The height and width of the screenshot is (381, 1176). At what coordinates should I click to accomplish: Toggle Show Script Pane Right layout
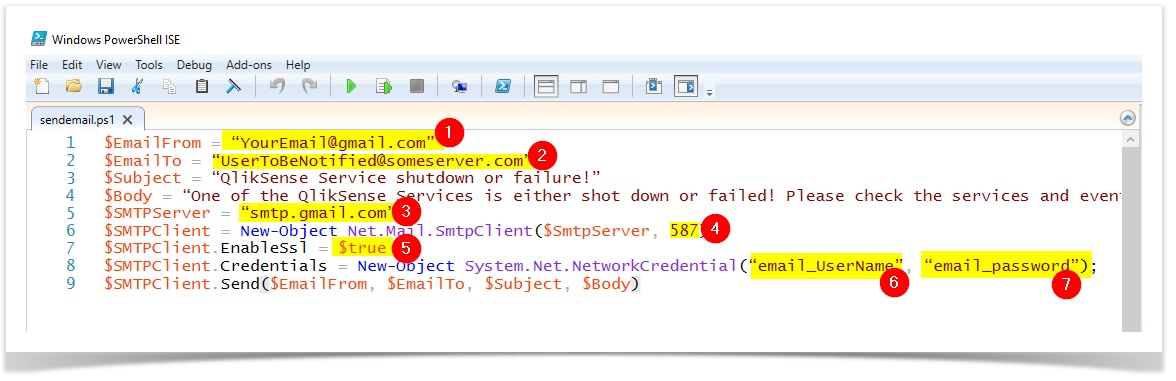click(x=578, y=87)
